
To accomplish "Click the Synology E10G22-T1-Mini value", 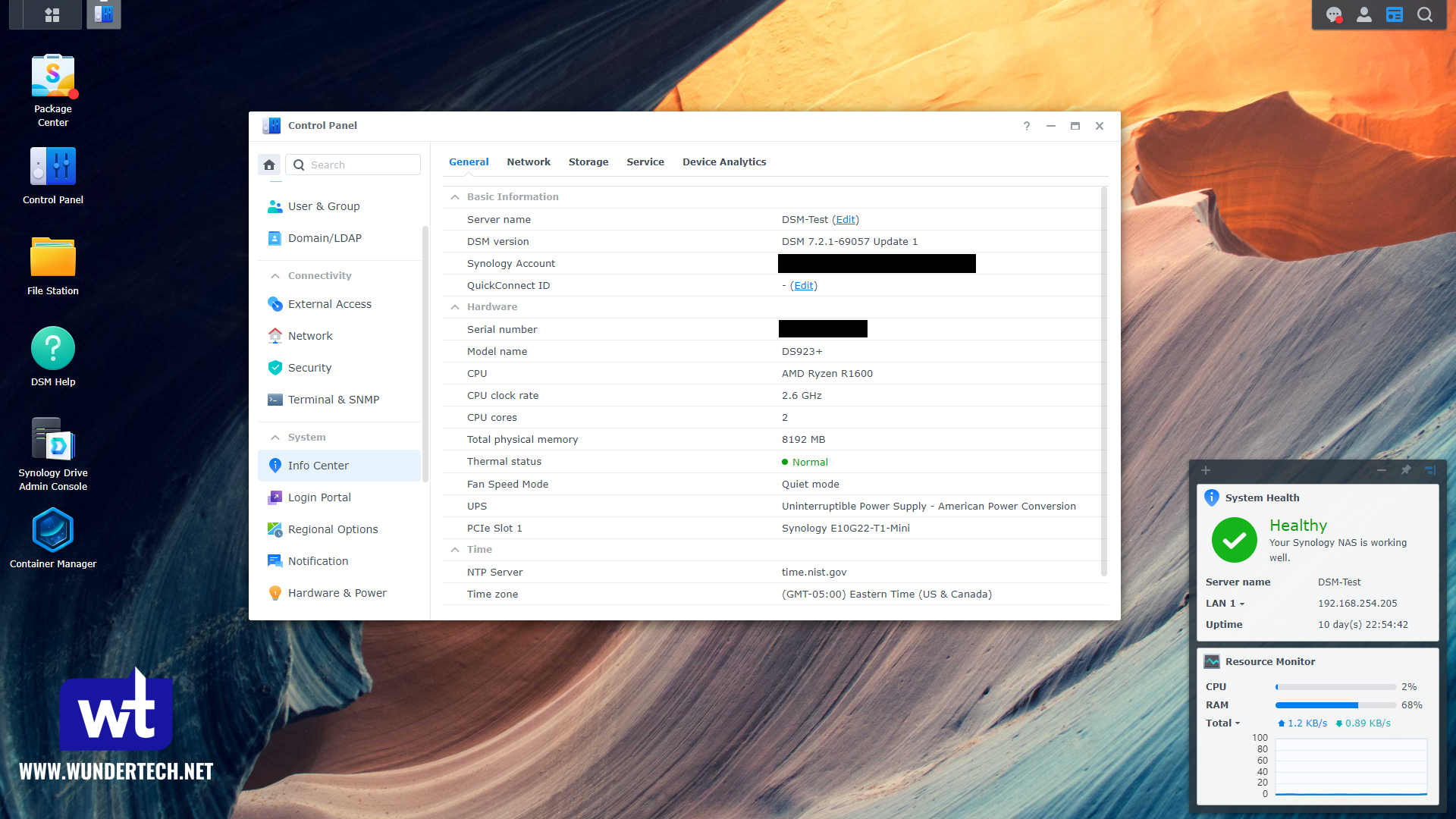I will click(x=846, y=529).
